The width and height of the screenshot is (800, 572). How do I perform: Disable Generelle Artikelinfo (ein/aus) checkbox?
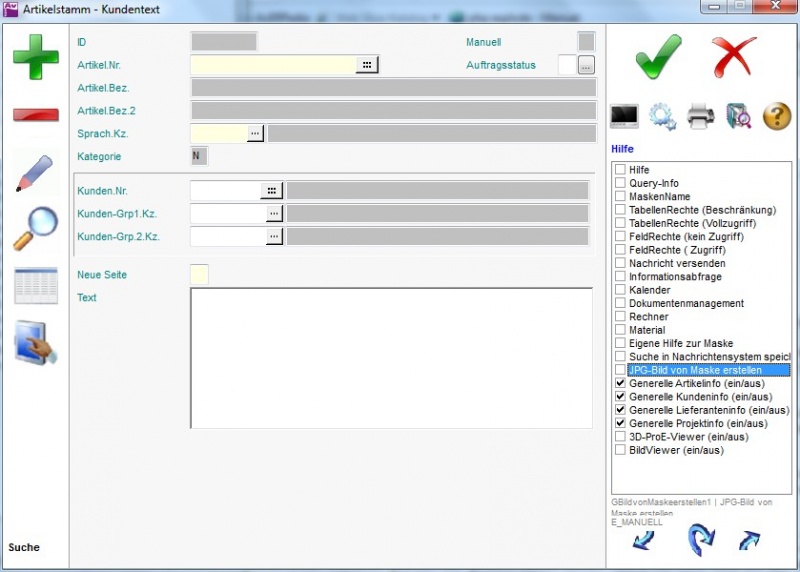click(x=621, y=383)
